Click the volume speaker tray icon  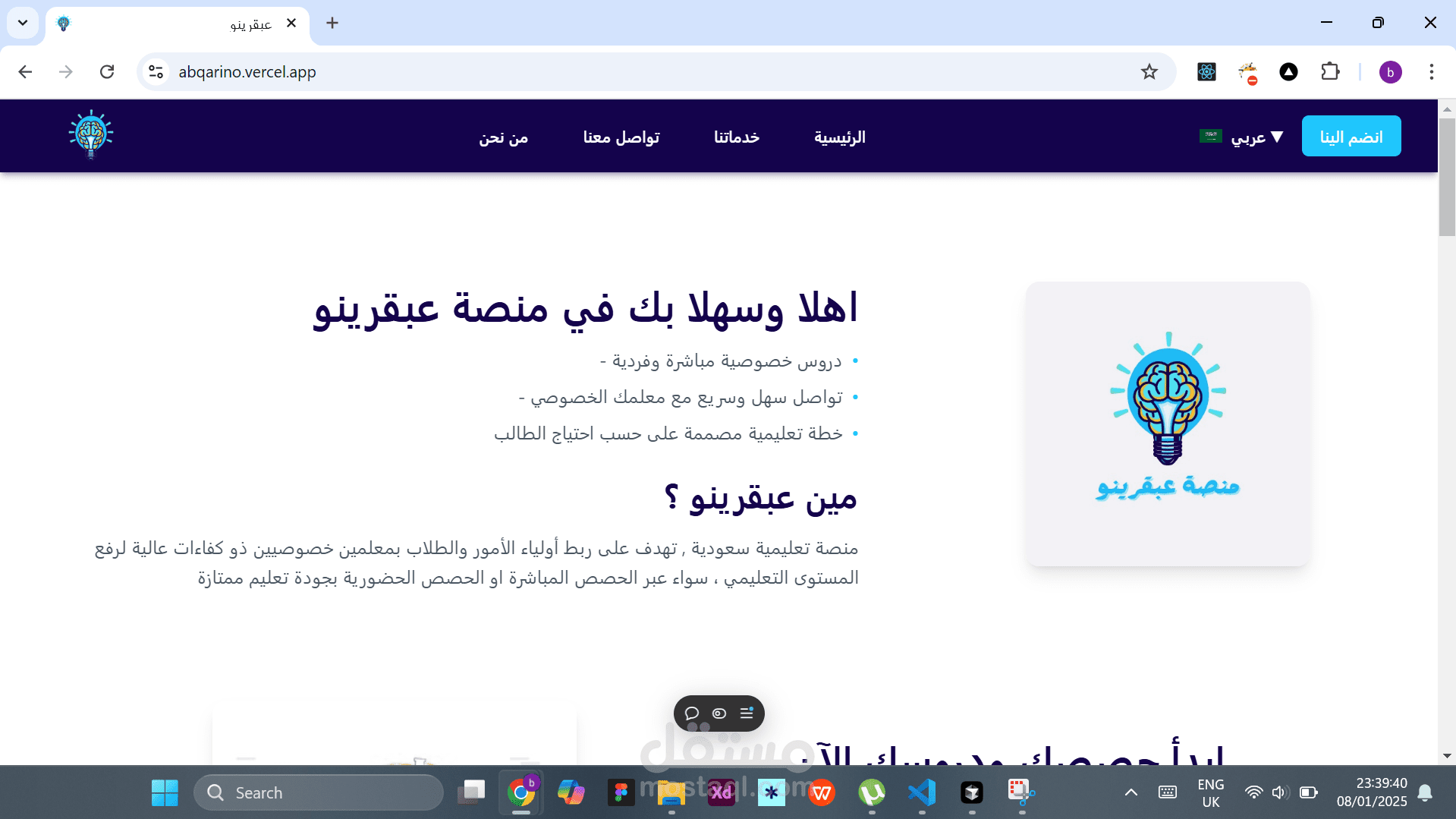tap(1280, 792)
